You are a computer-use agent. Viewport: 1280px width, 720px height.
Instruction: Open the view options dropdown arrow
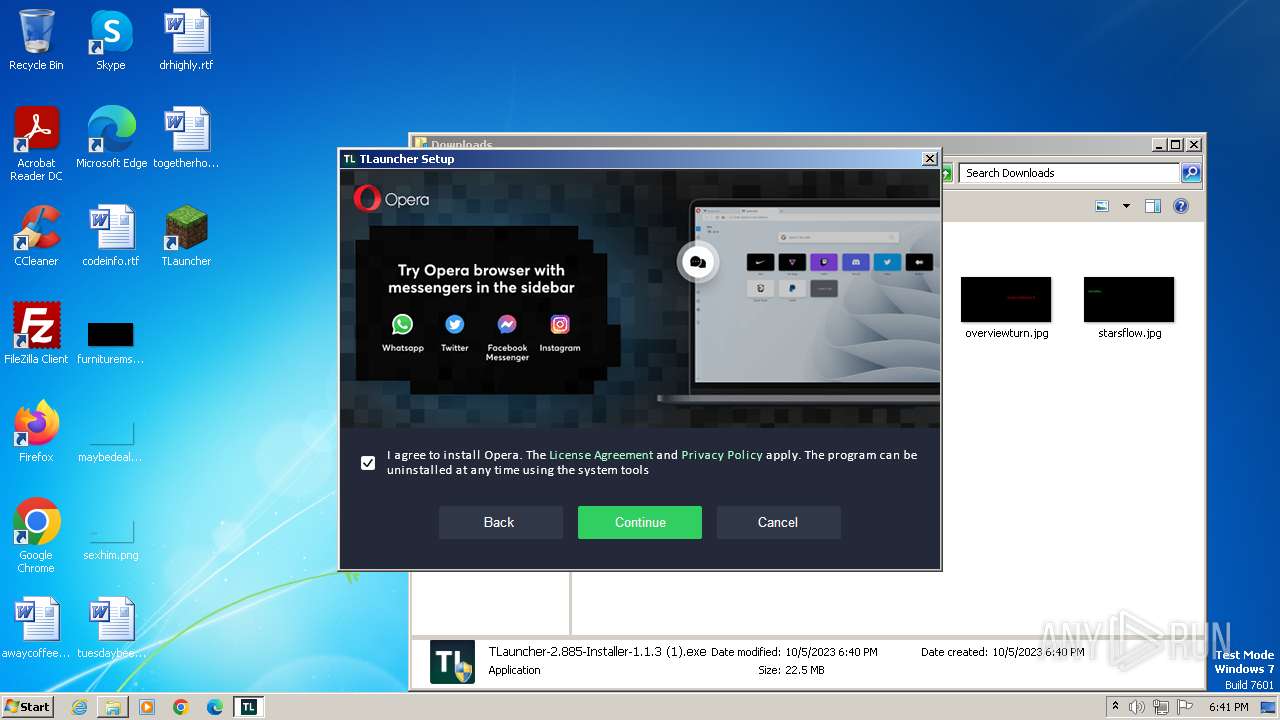[x=1126, y=206]
